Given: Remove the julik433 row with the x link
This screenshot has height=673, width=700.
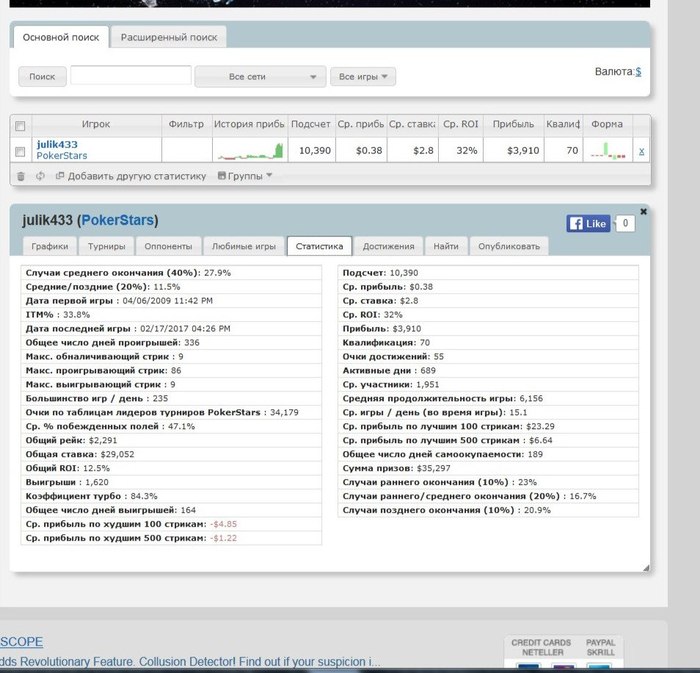Looking at the screenshot, I should pyautogui.click(x=642, y=151).
